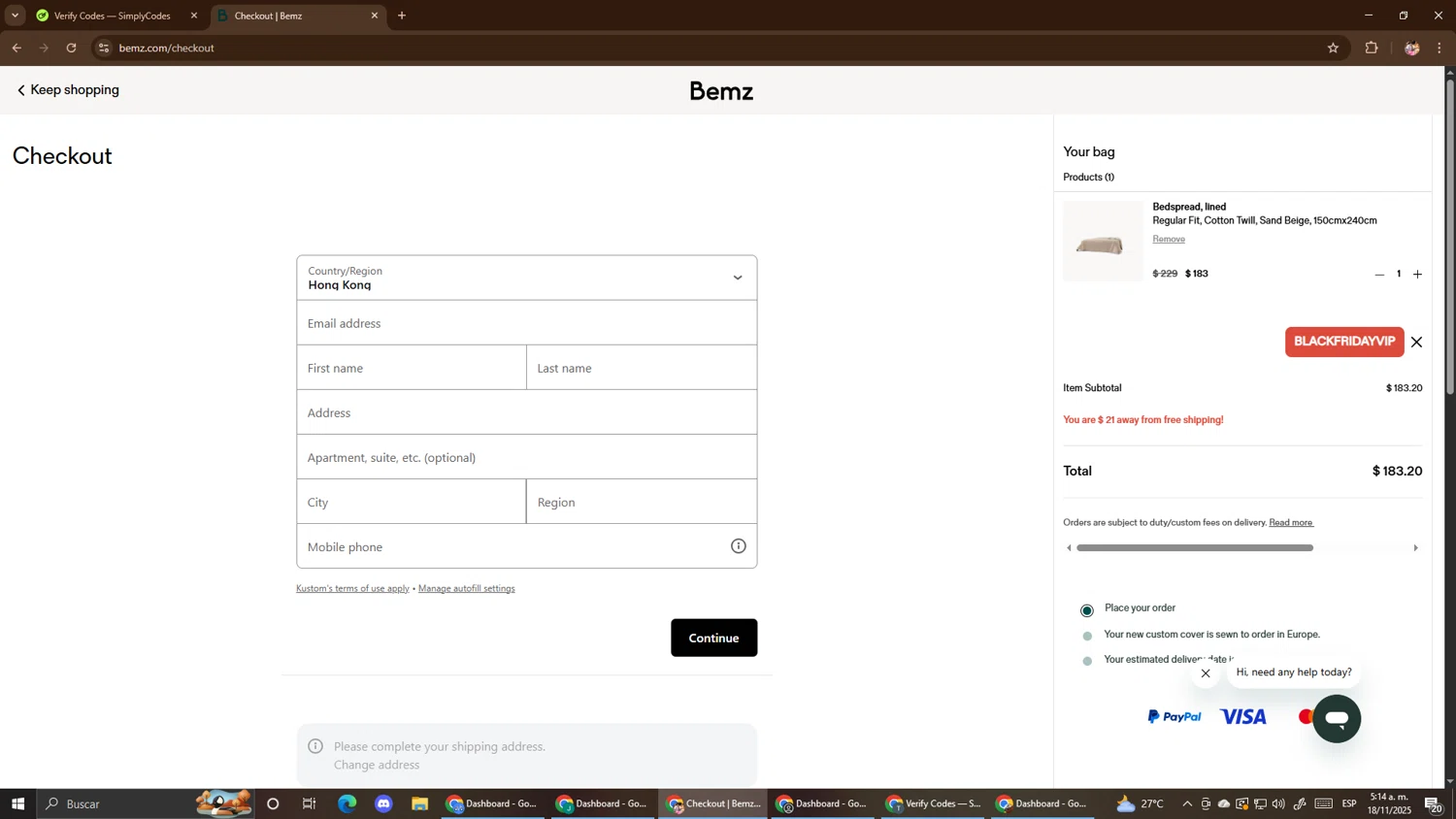The width and height of the screenshot is (1456, 819).
Task: Open the live chat widget button
Action: point(1337,719)
